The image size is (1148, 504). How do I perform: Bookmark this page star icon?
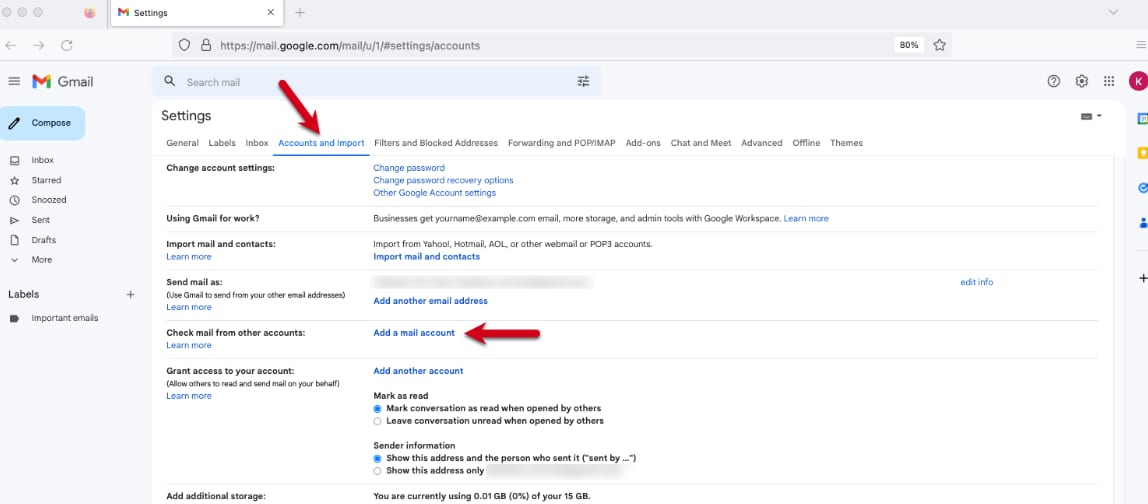point(939,45)
